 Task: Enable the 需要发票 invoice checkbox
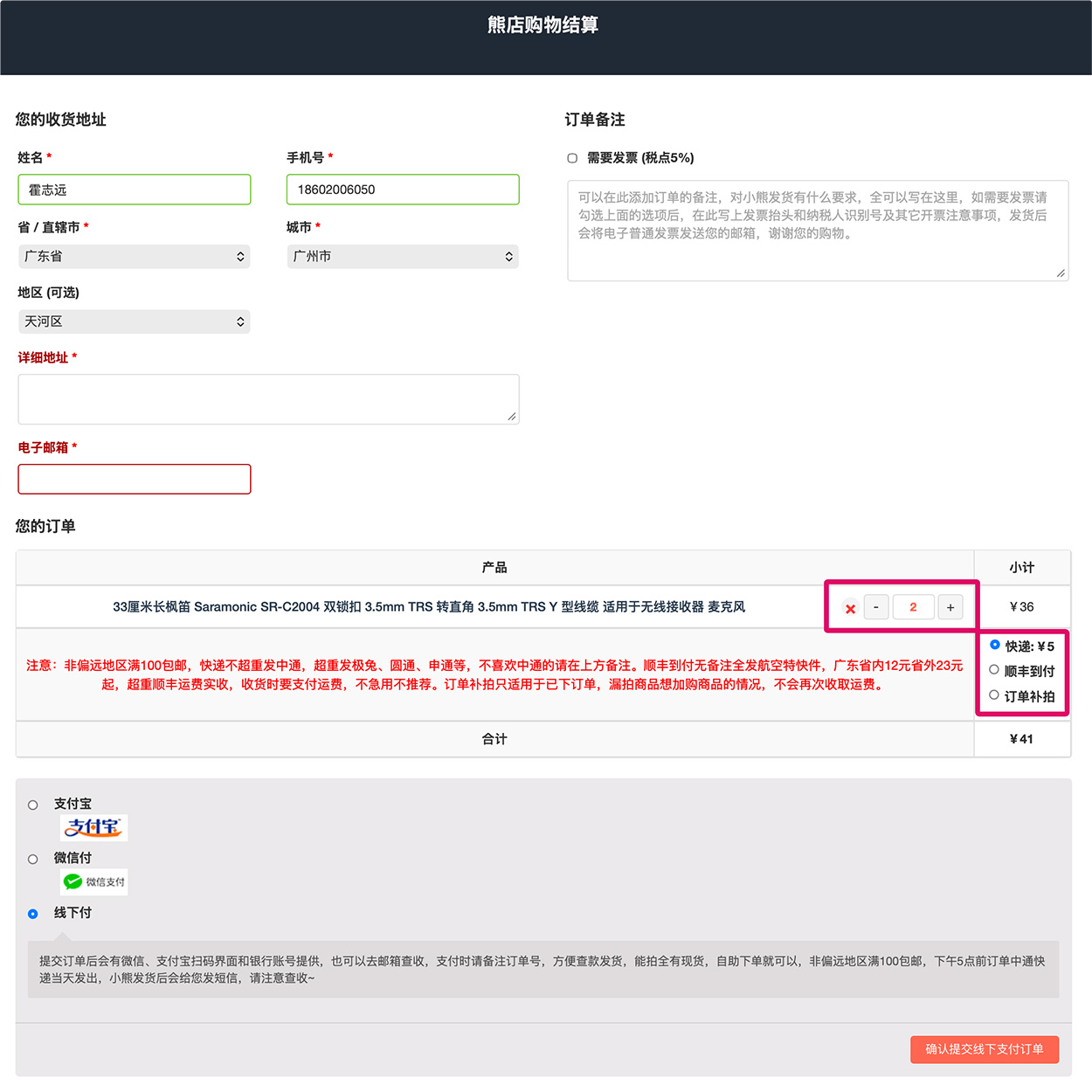click(572, 158)
